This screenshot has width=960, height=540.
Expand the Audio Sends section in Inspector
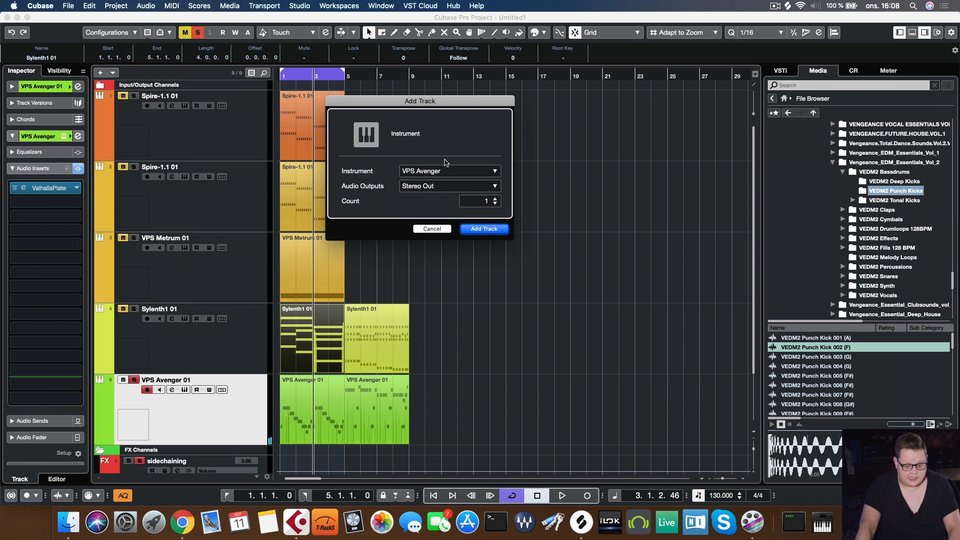click(12, 421)
